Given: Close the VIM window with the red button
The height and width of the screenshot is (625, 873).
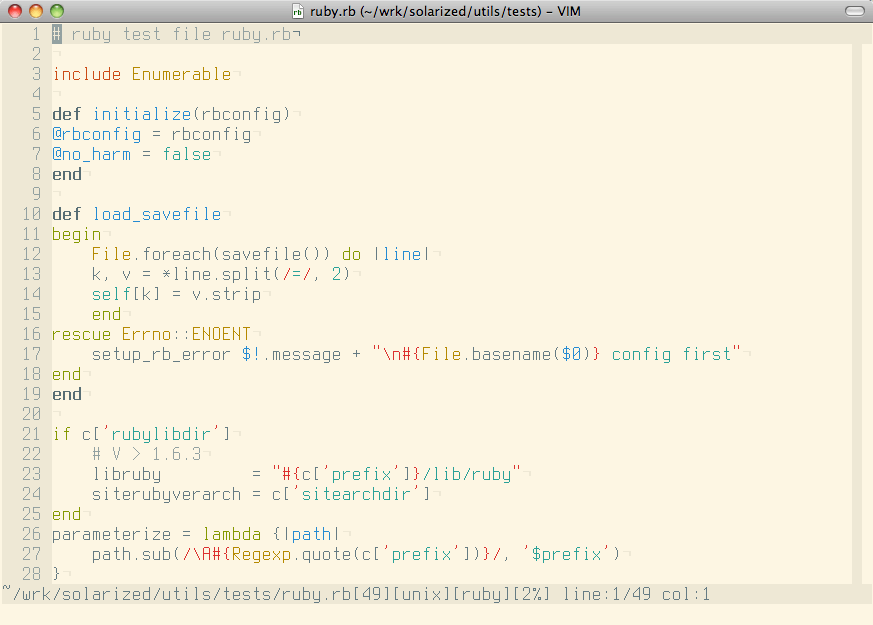Looking at the screenshot, I should [x=14, y=11].
